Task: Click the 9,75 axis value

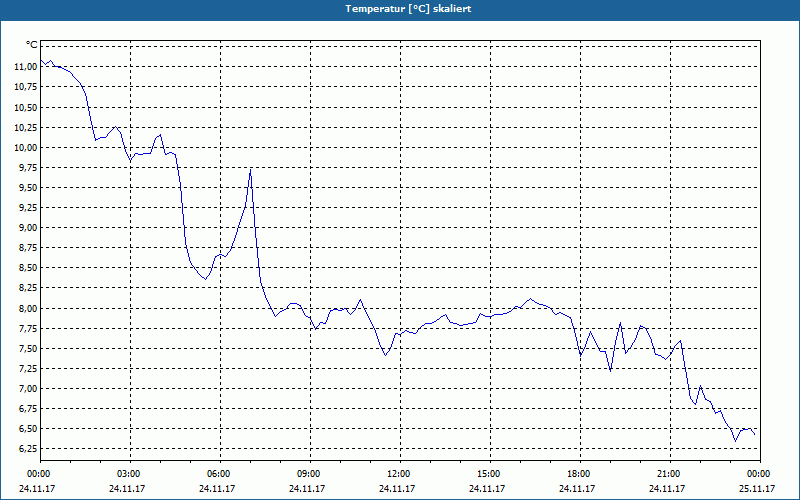Action: (28, 168)
